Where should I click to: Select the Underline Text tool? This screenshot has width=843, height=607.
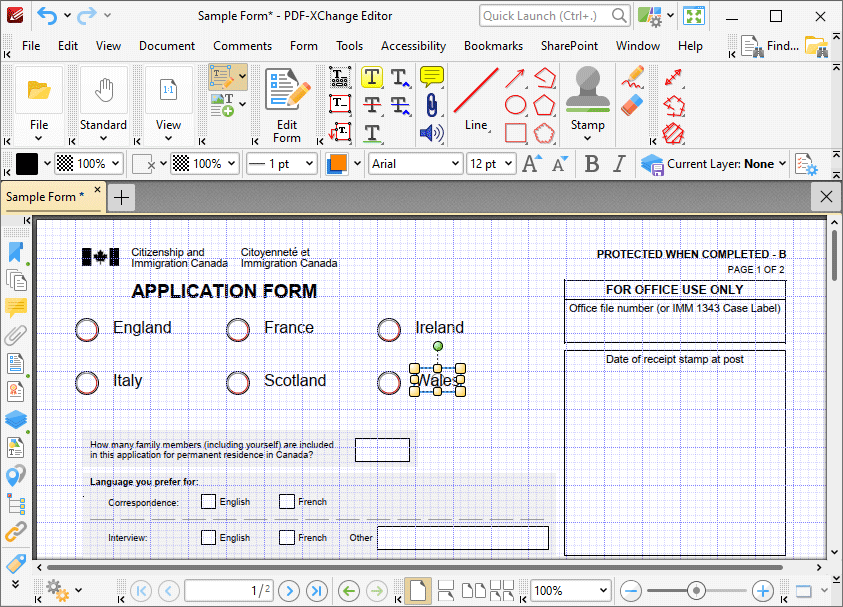pyautogui.click(x=372, y=133)
